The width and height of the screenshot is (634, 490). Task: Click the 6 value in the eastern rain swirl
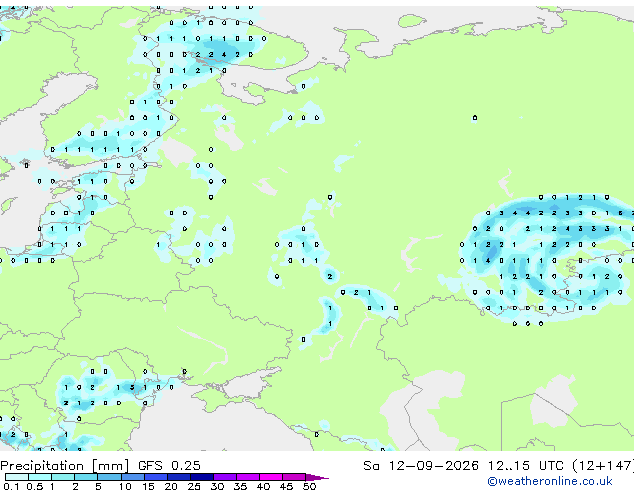point(620,213)
